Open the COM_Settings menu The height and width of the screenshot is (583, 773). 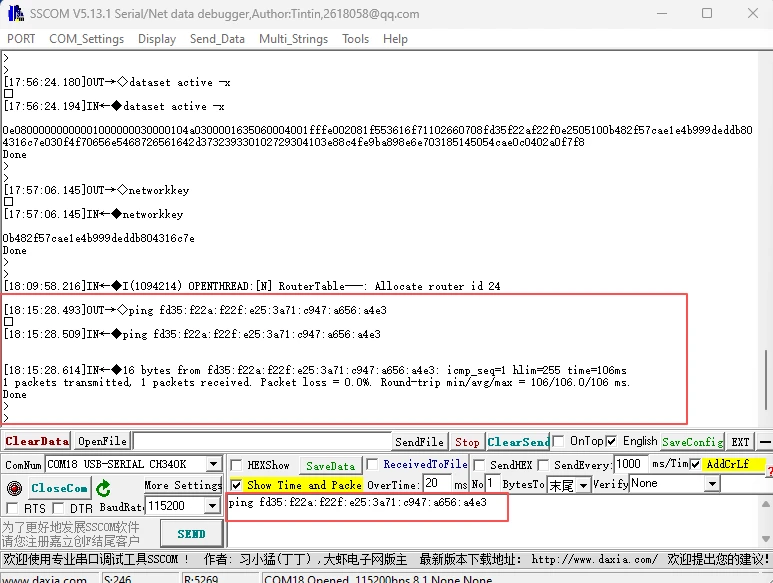tap(86, 39)
